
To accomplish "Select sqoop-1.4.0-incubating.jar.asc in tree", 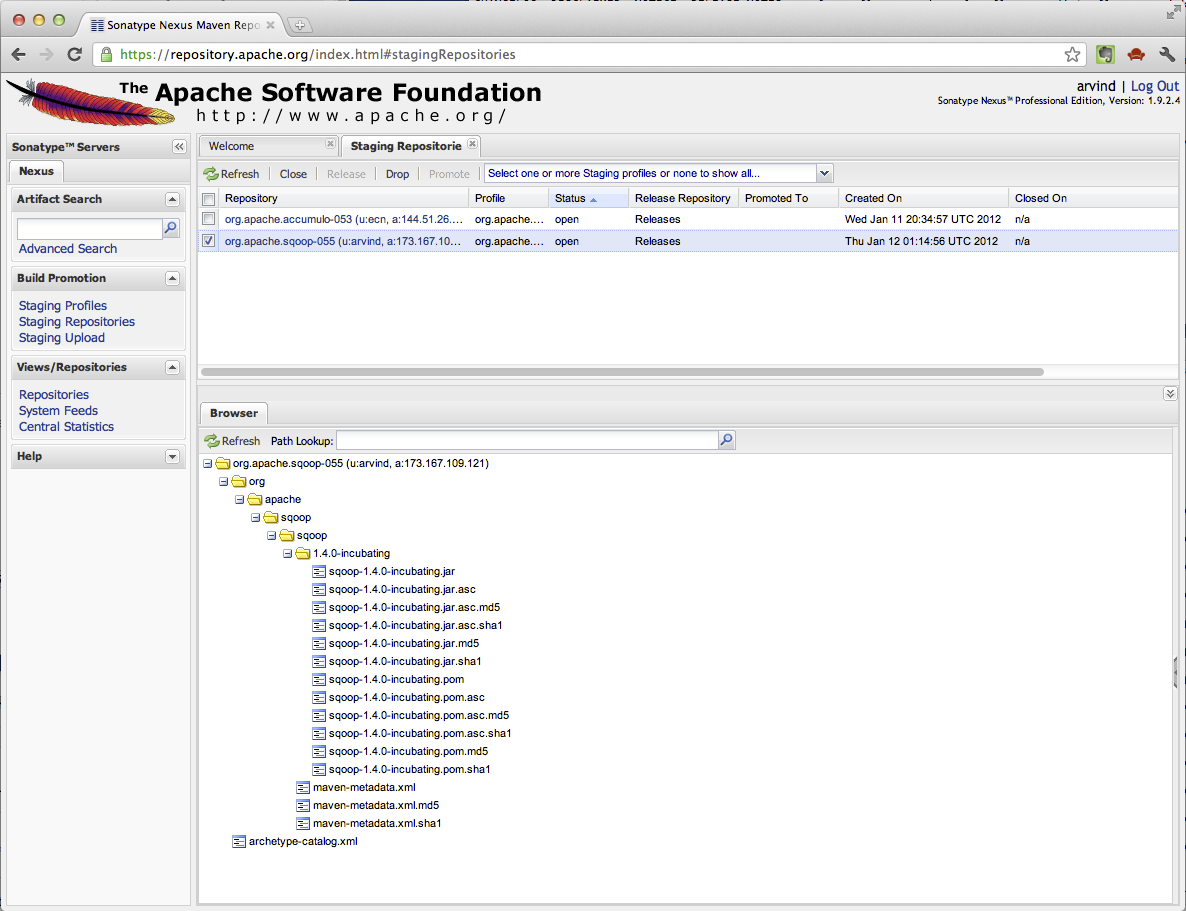I will coord(402,589).
